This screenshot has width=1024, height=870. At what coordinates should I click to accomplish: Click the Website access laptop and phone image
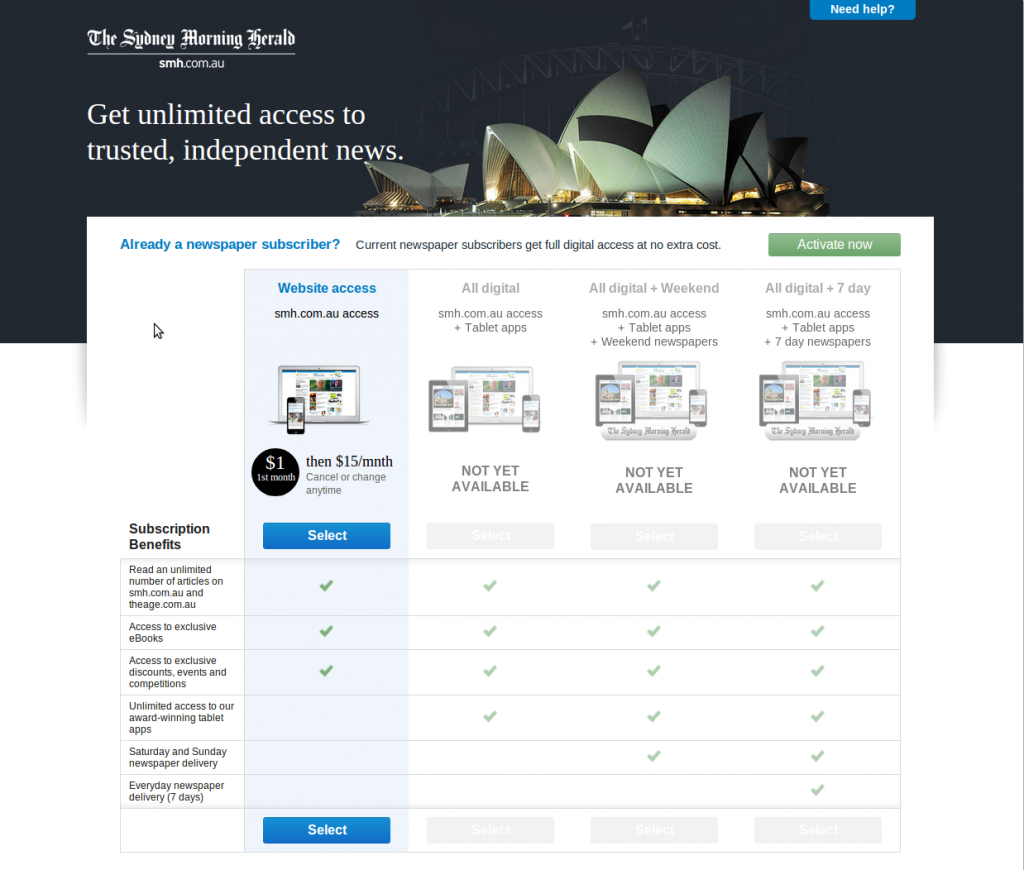coord(319,399)
